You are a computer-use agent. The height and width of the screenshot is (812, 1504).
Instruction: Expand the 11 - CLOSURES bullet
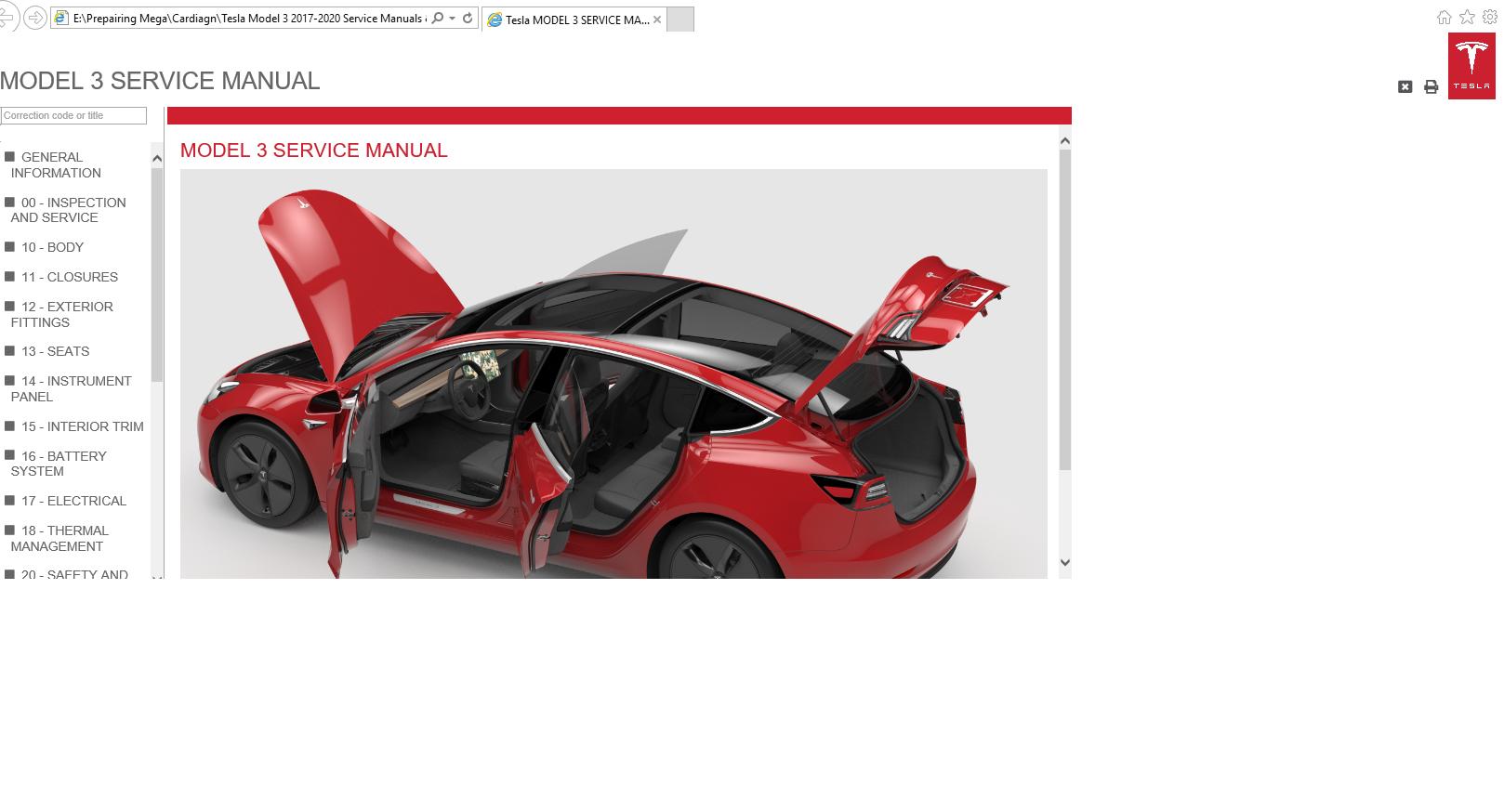pyautogui.click(x=9, y=276)
